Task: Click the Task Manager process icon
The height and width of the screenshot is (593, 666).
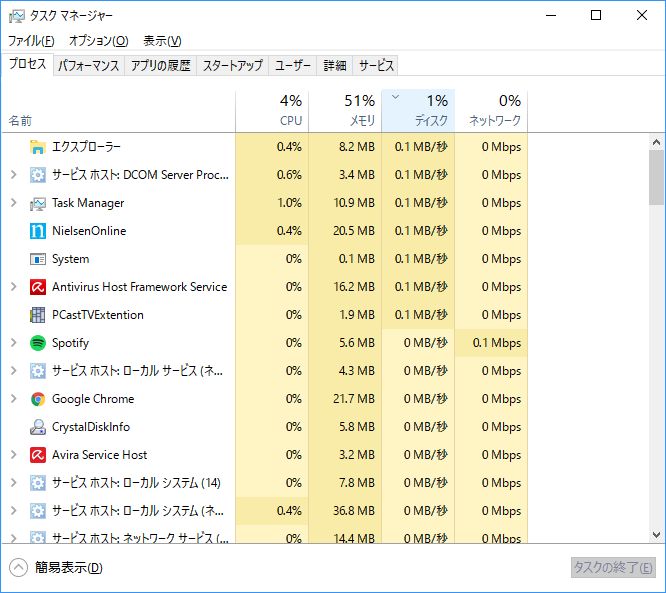Action: 38,203
